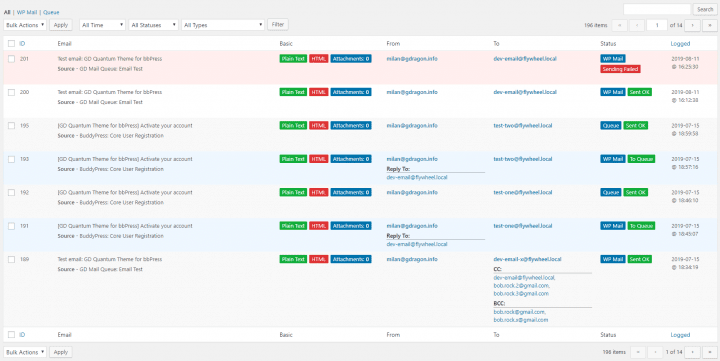Screen dimensions: 720x361
Task: Click top first-page pagination arrow
Action: 619,25
